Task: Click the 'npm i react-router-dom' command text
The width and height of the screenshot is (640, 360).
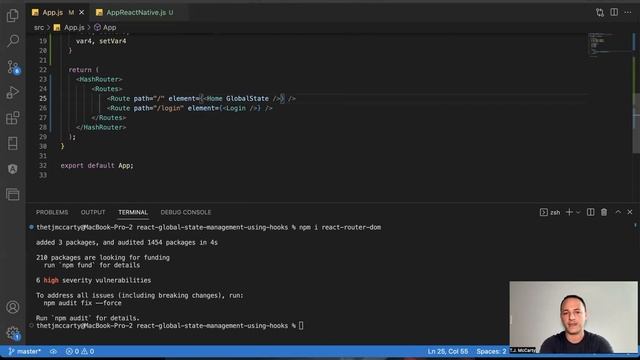Action: (340, 227)
